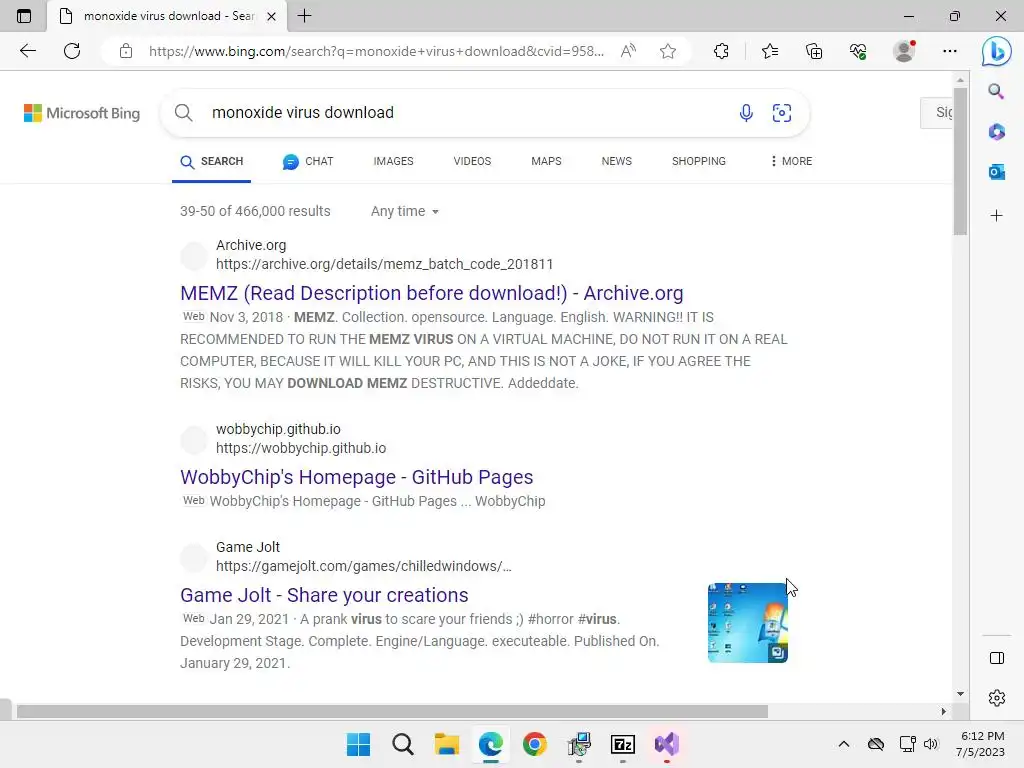1024x768 pixels.
Task: Close the monoxide virus download tab
Action: coord(272,16)
